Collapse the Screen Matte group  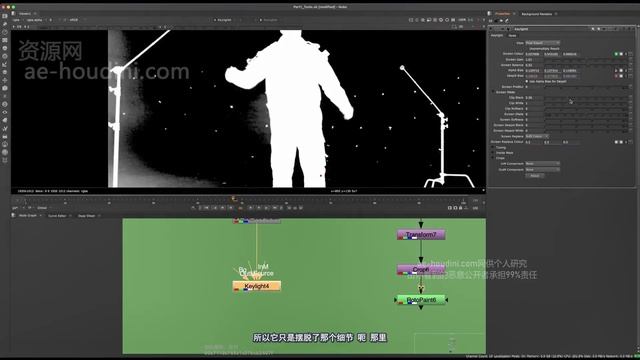pos(493,92)
